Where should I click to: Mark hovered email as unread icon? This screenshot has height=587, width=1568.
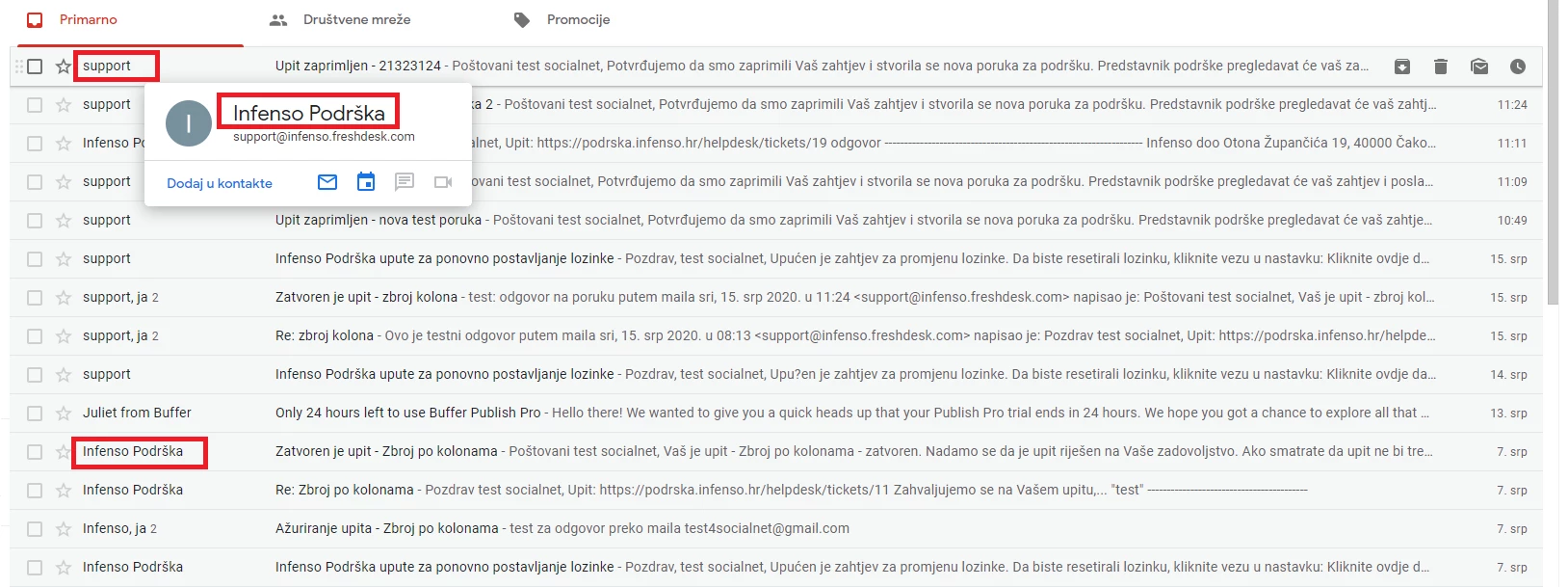1479,67
